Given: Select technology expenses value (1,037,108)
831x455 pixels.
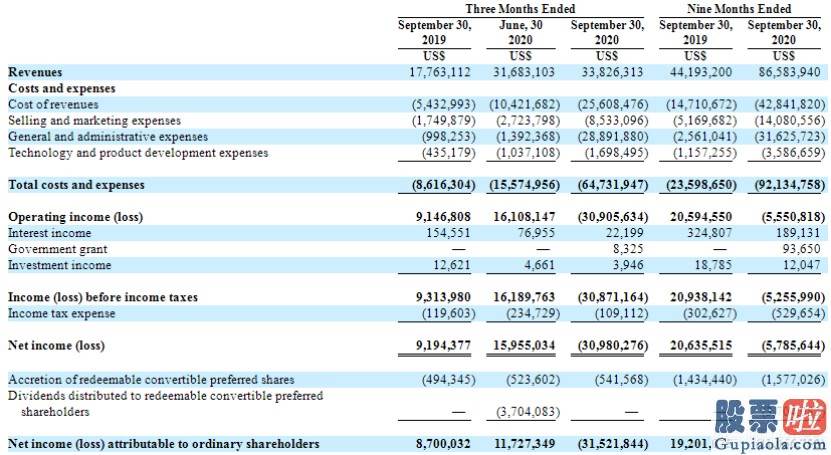Looking at the screenshot, I should pos(528,153).
